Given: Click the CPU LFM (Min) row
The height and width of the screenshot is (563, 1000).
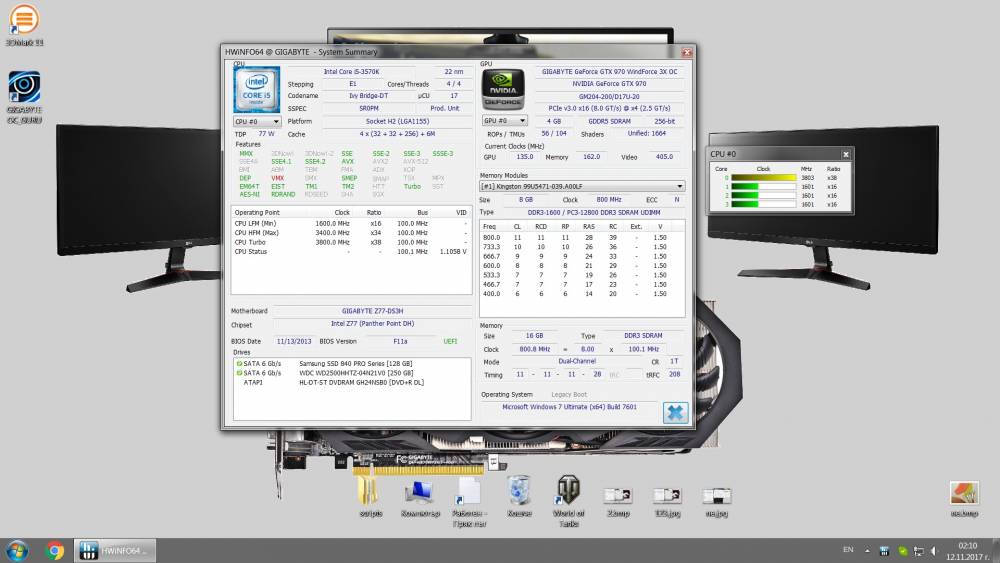Looking at the screenshot, I should click(351, 224).
